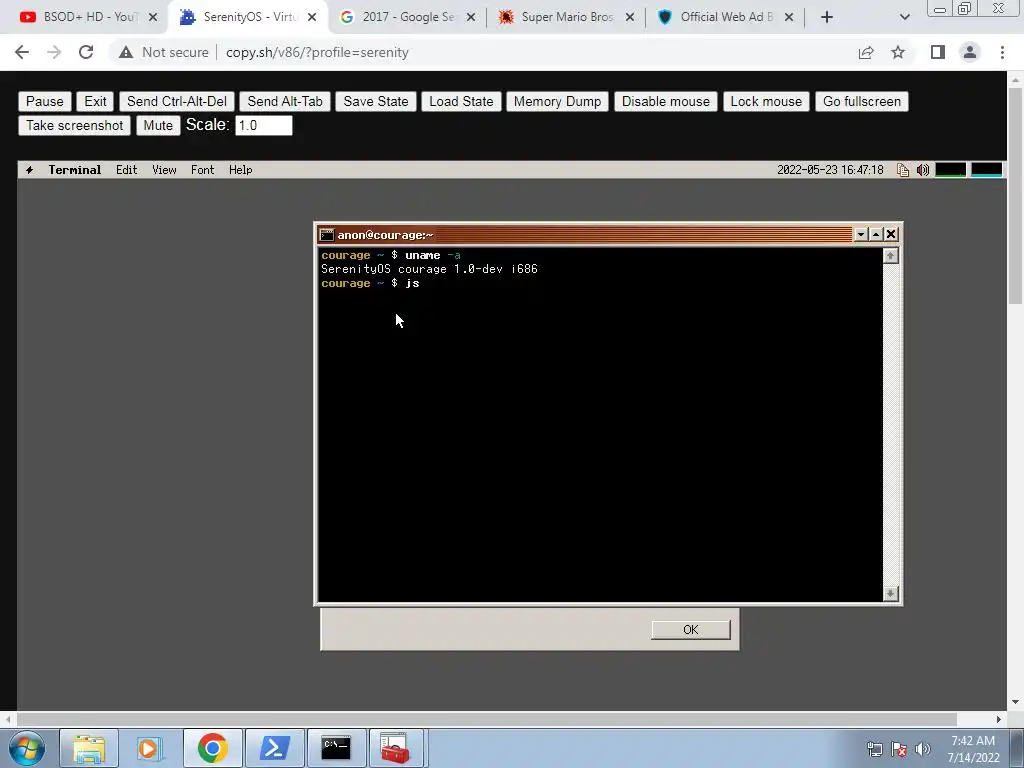Screen dimensions: 1024x768
Task: Open the browser side panel
Action: 938,52
